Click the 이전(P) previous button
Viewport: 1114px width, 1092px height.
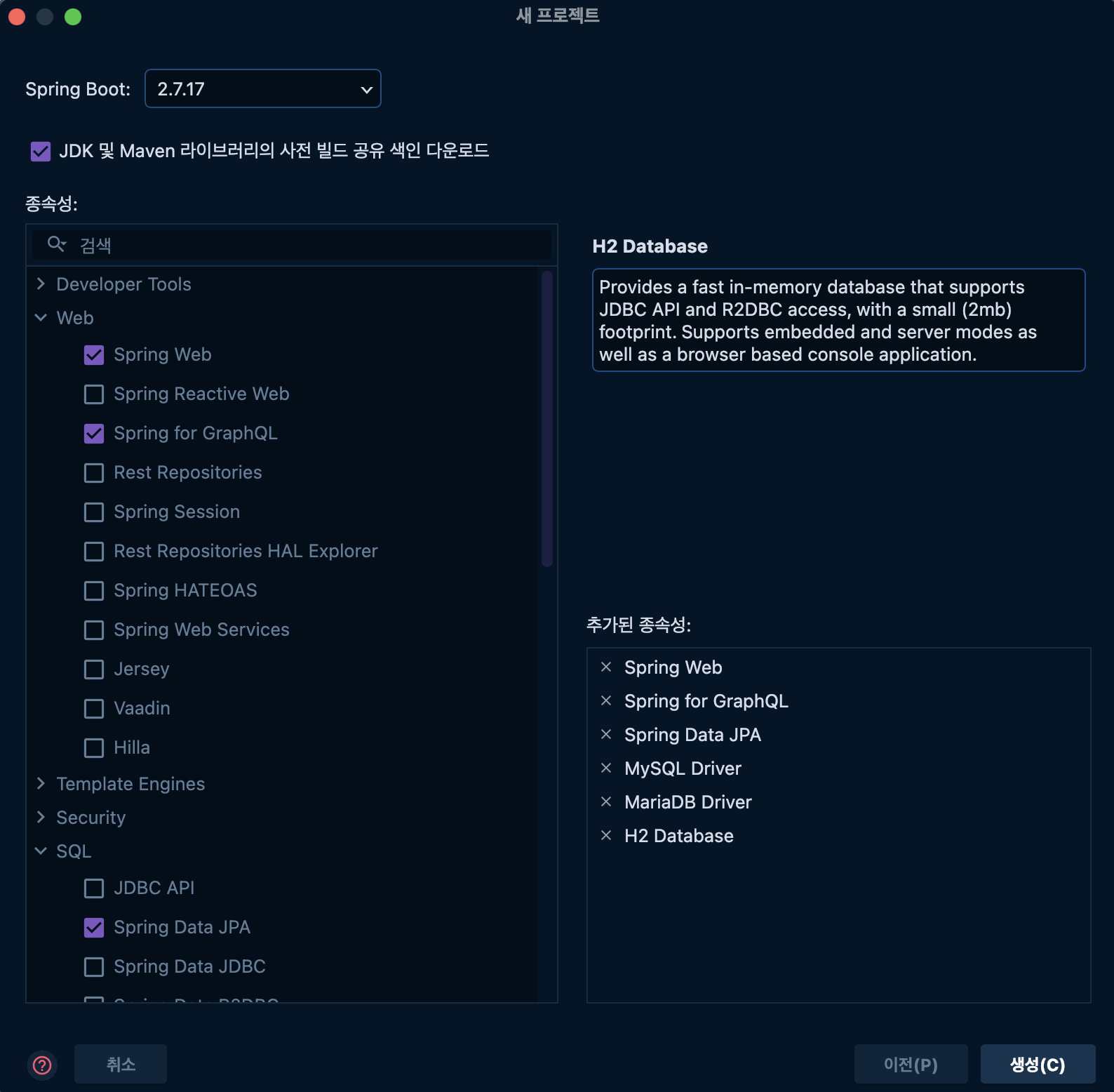[911, 1064]
